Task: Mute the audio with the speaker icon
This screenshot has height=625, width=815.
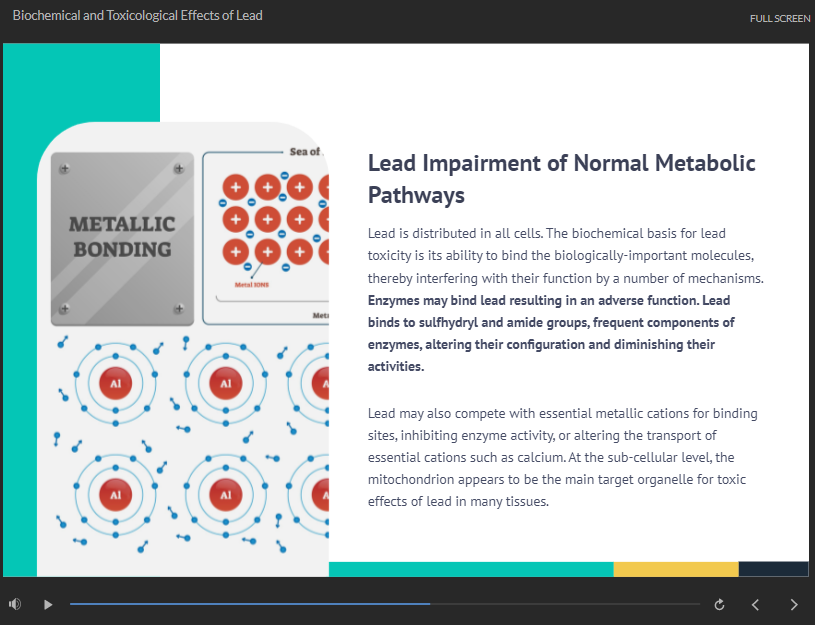Action: point(15,604)
